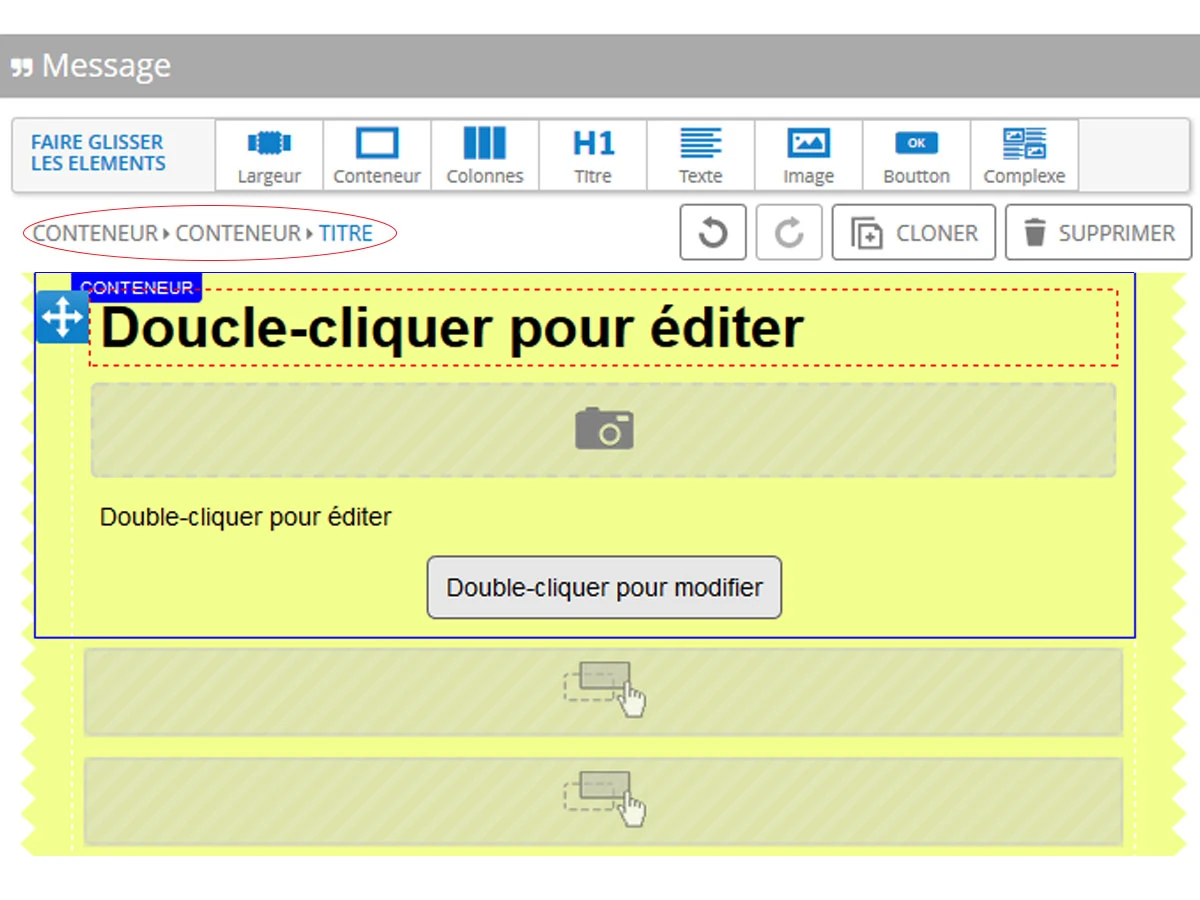Select the camera image placeholder

603,429
